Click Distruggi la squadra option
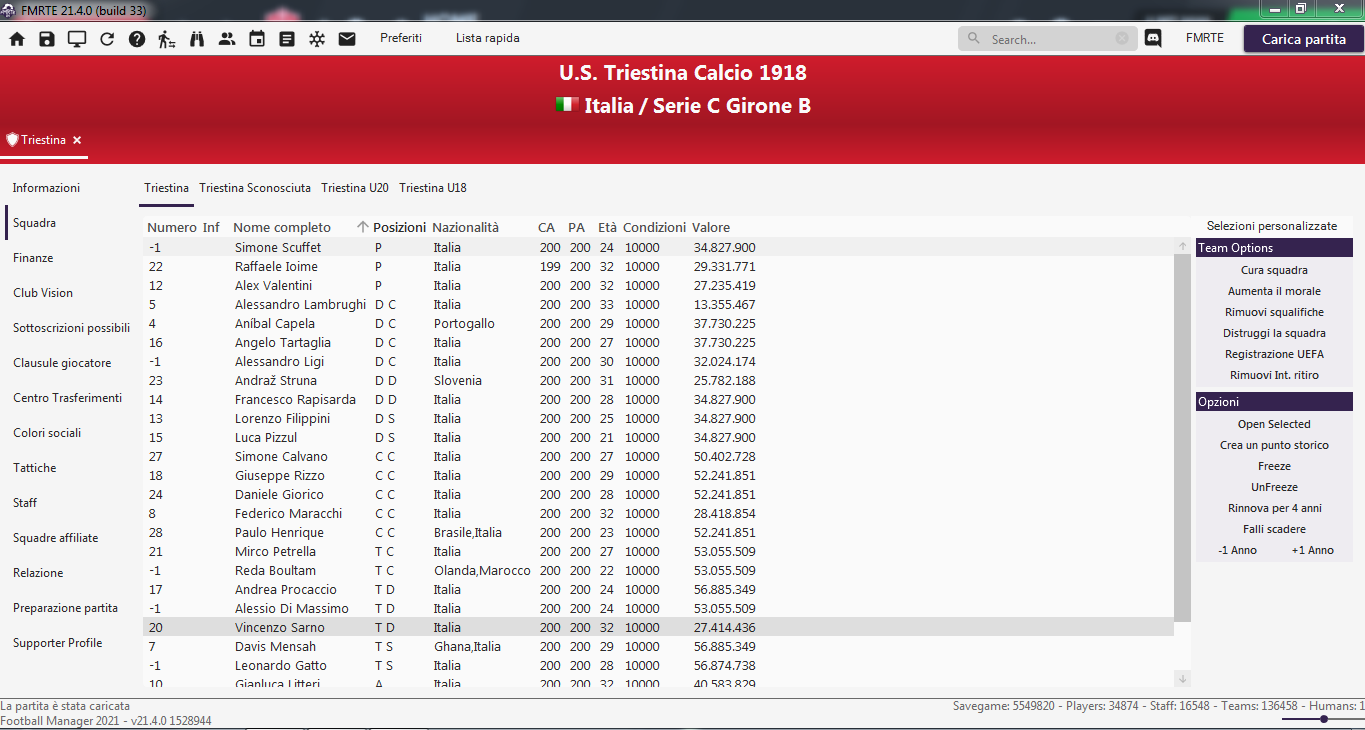Screen dimensions: 1365x730 [1274, 333]
